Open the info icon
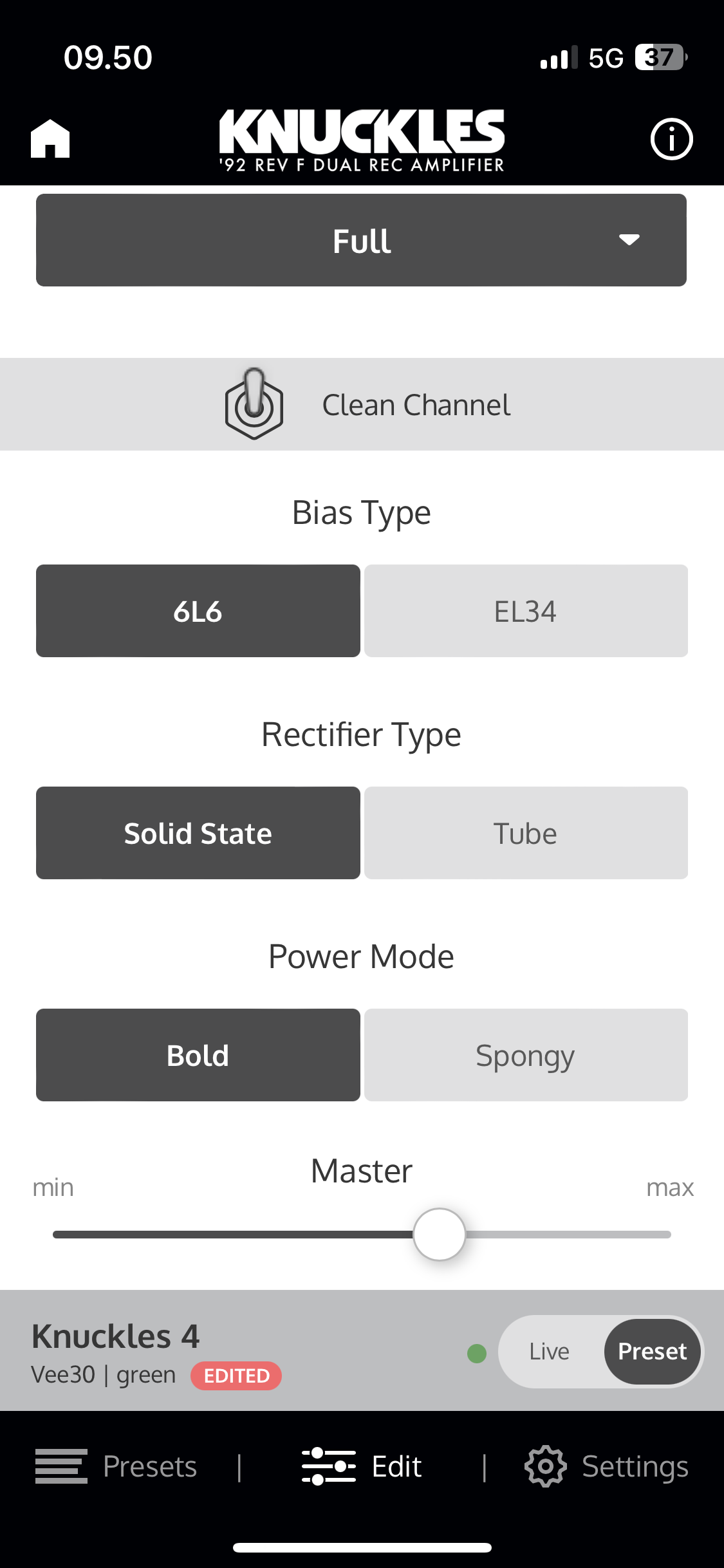Screen dimensions: 724x1568 (671, 138)
